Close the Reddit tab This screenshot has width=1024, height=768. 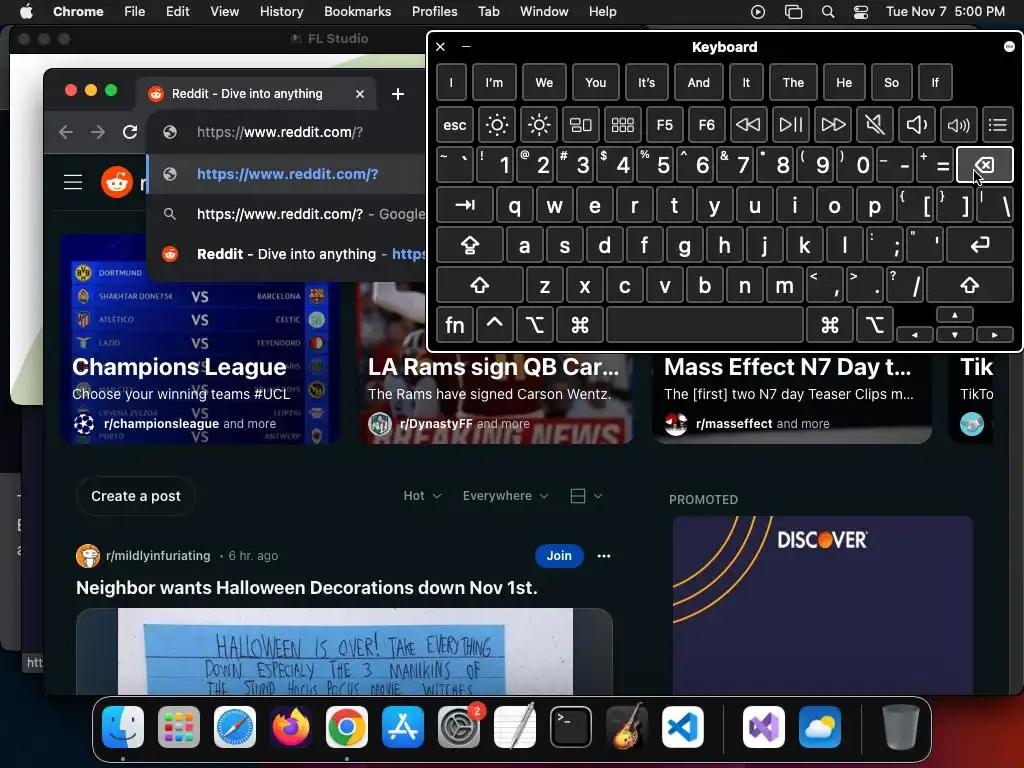tap(360, 94)
